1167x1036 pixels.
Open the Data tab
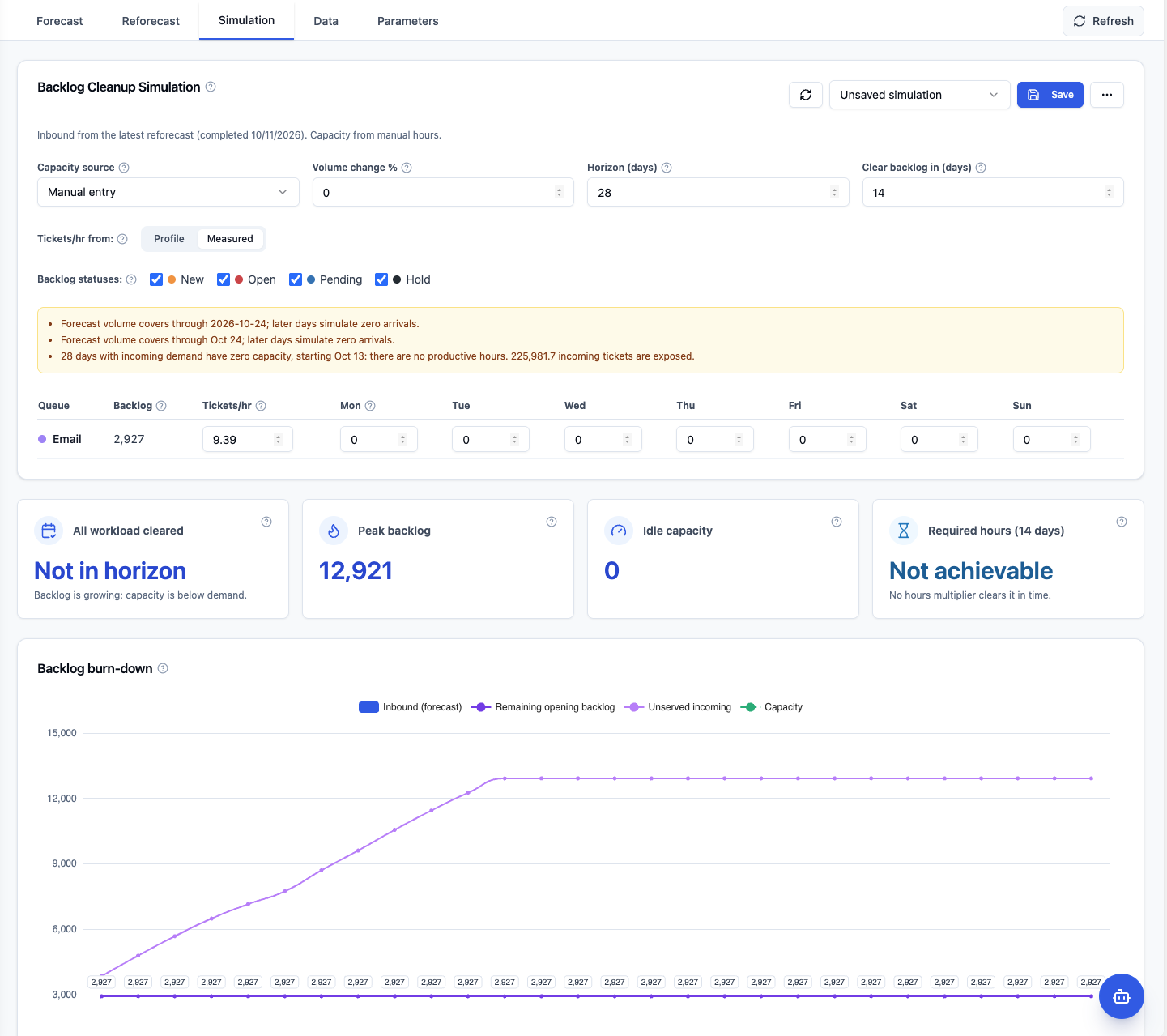[x=326, y=21]
